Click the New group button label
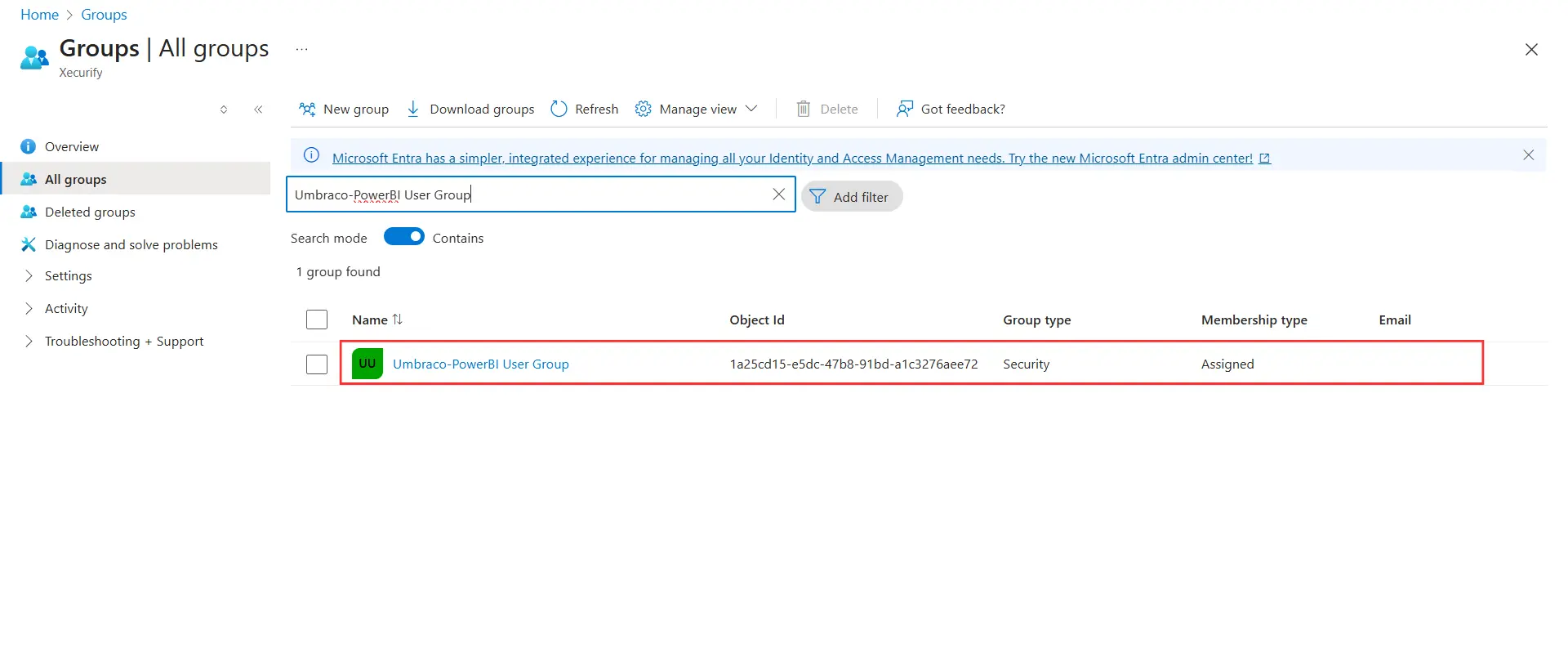The image size is (1568, 666). click(x=356, y=110)
